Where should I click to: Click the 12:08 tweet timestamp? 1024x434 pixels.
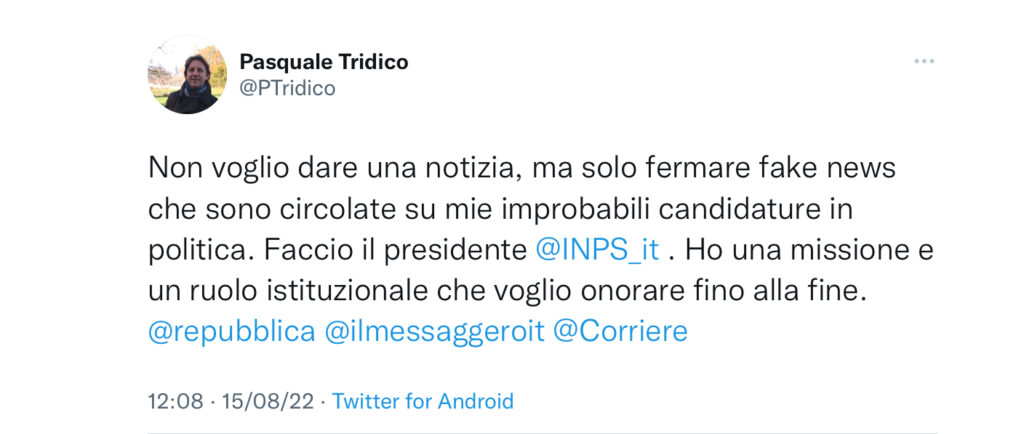click(176, 401)
